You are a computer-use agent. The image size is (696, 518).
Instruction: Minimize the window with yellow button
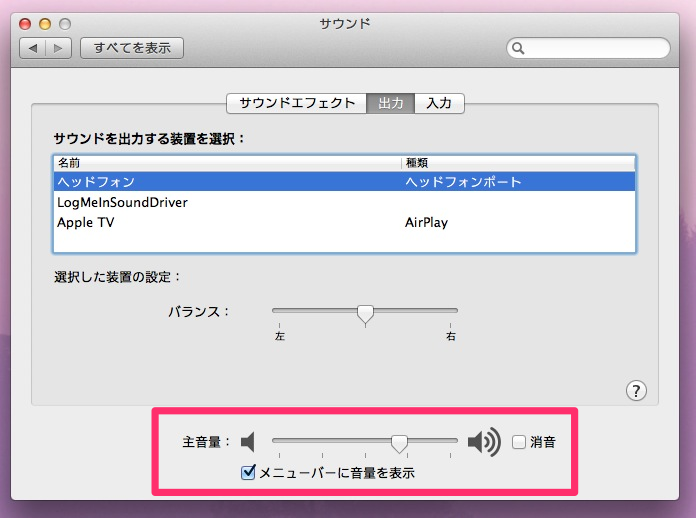pyautogui.click(x=45, y=24)
